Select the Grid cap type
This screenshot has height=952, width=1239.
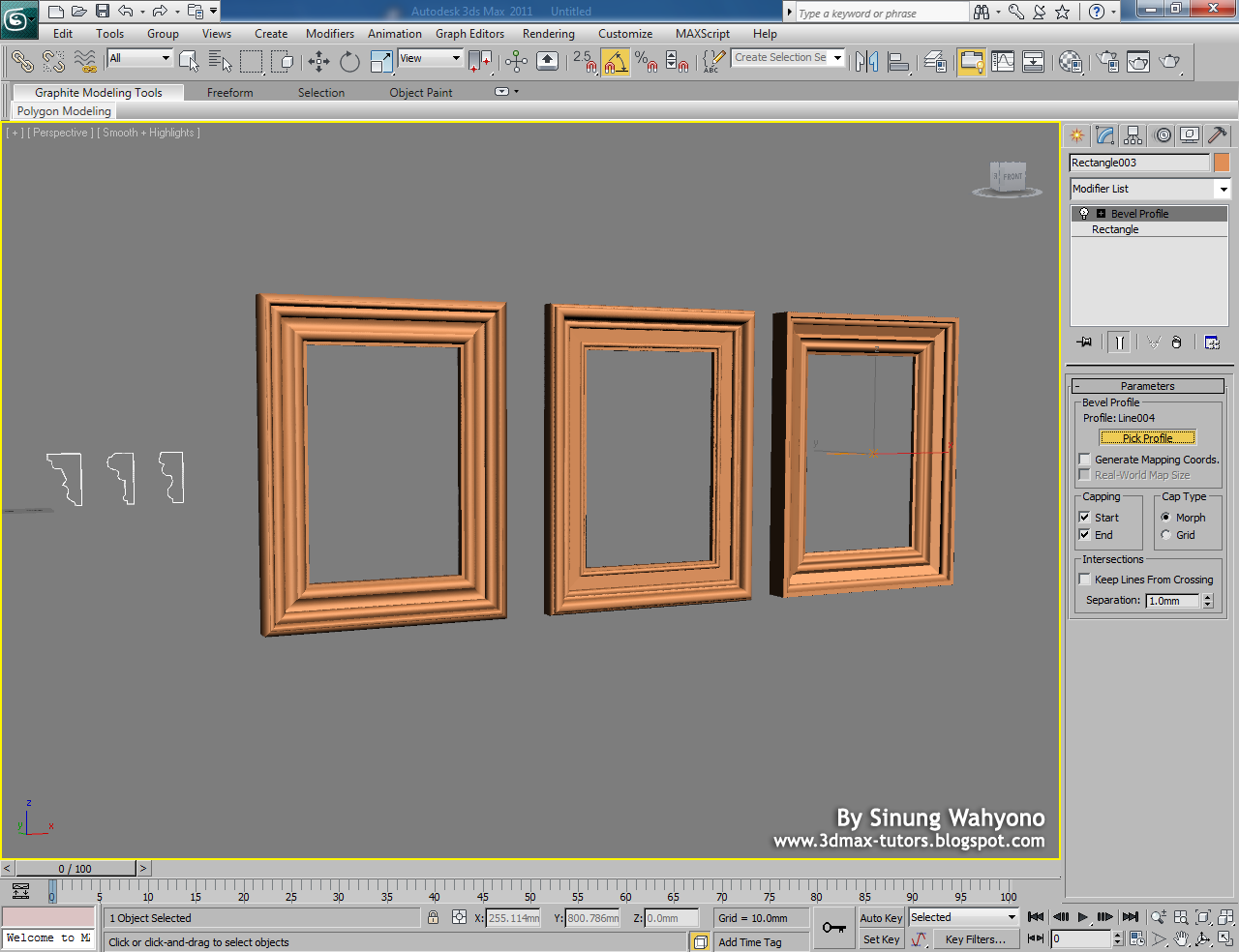(1165, 535)
